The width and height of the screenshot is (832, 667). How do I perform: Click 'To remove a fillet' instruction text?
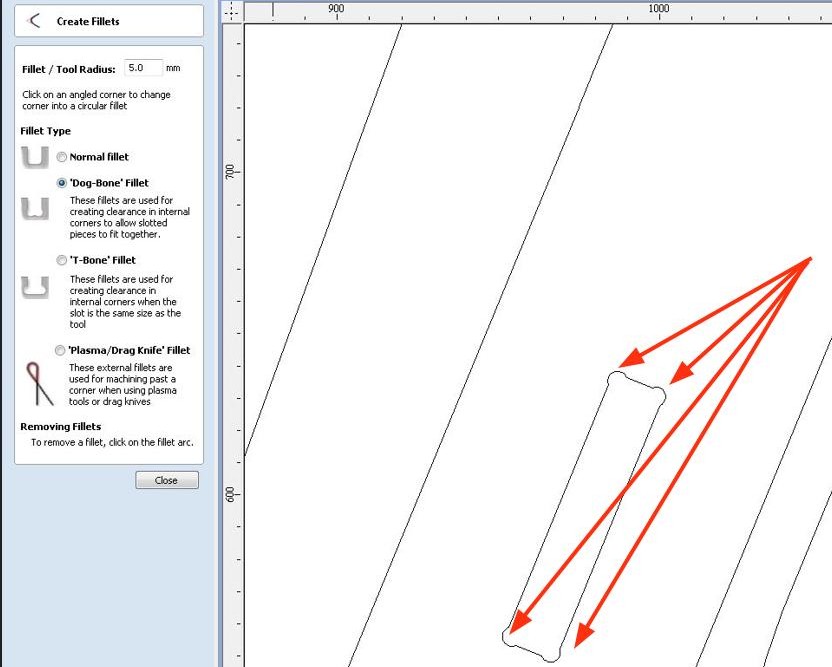pyautogui.click(x=112, y=442)
